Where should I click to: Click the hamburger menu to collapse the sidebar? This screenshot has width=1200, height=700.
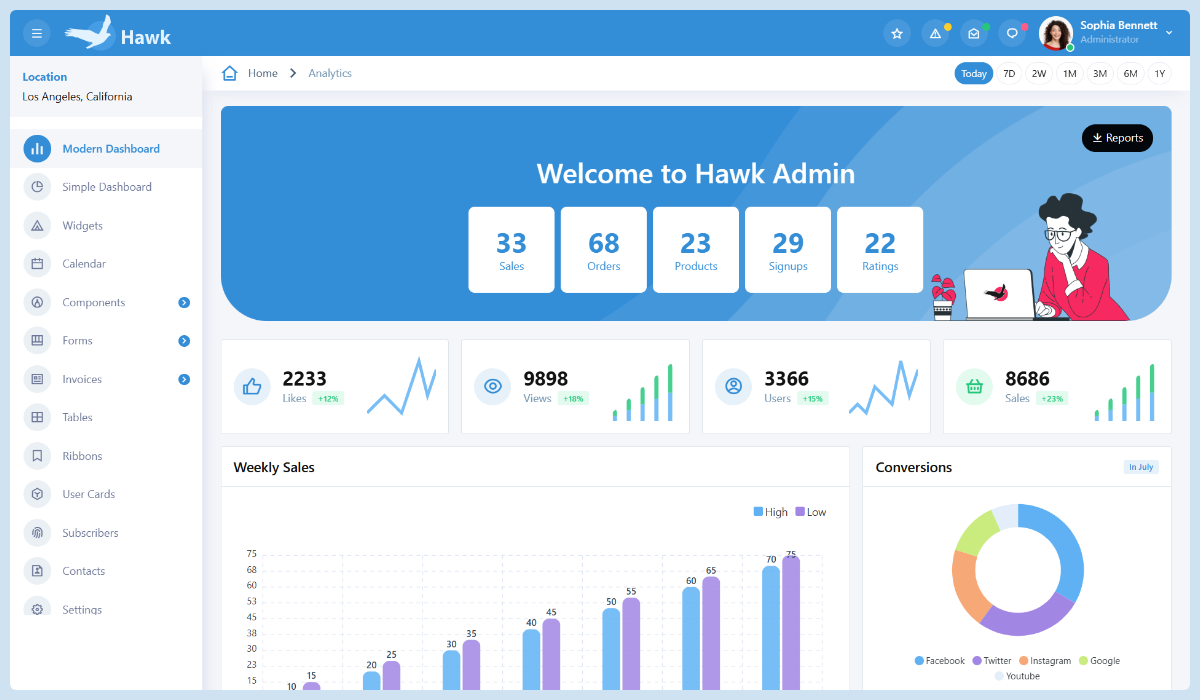pos(36,32)
